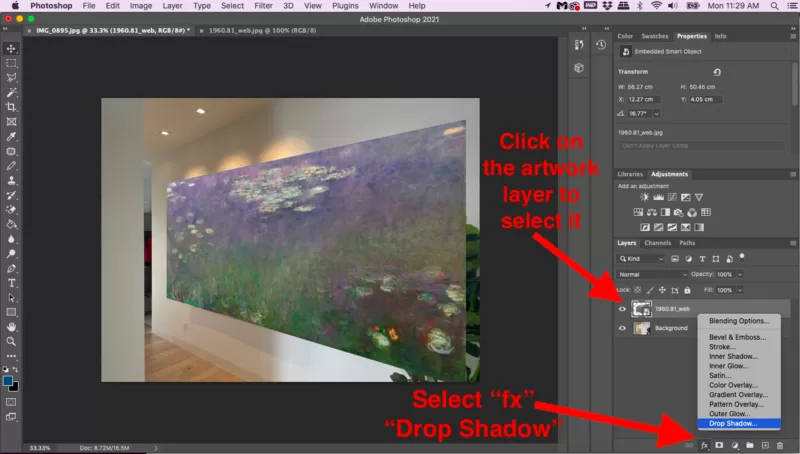Open the Opacity slider dropdown arrow
Viewport: 800px width, 454px height.
click(740, 274)
